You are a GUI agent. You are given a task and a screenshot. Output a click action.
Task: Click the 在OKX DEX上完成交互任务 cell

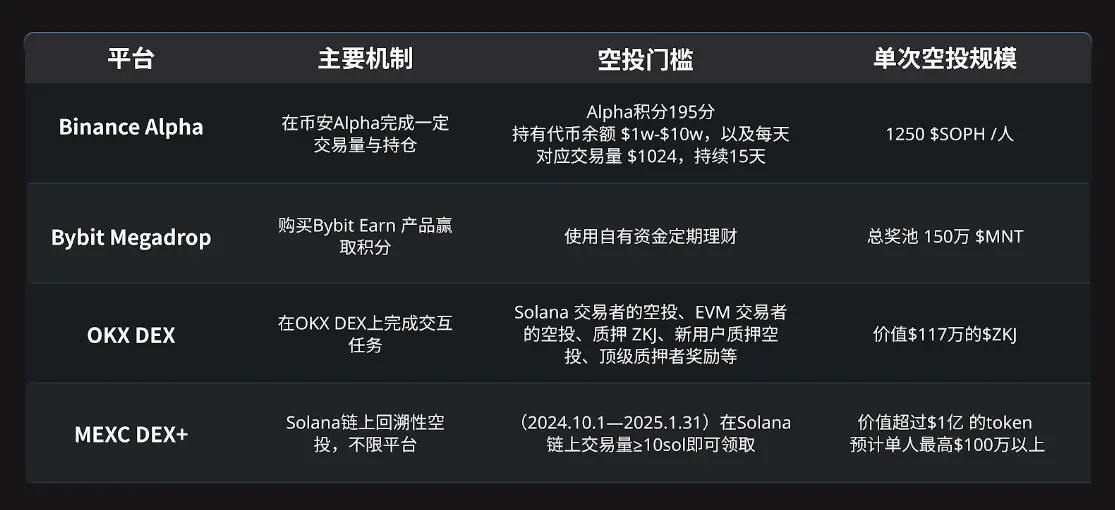click(x=365, y=334)
